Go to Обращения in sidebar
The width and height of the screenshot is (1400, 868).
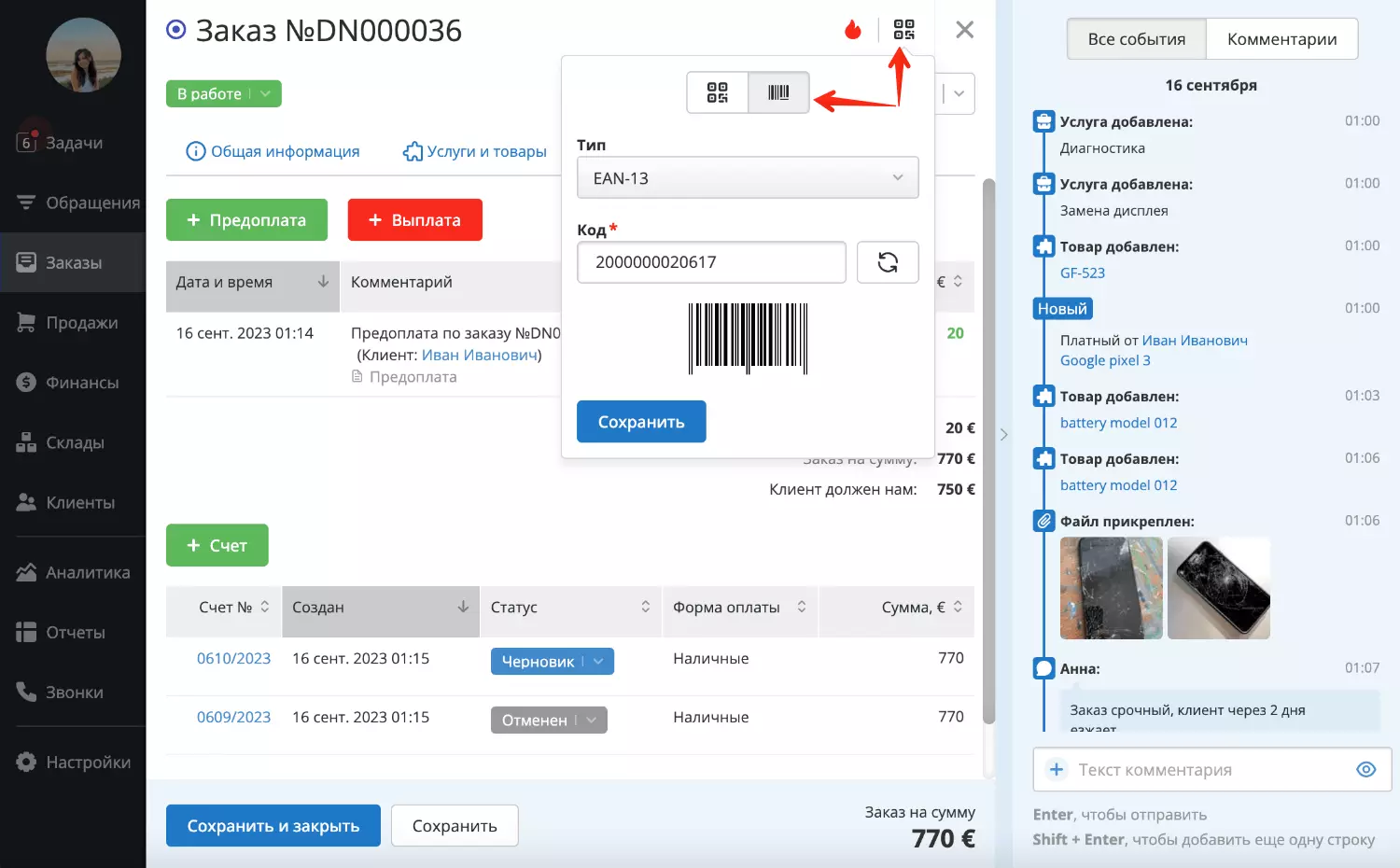click(73, 203)
